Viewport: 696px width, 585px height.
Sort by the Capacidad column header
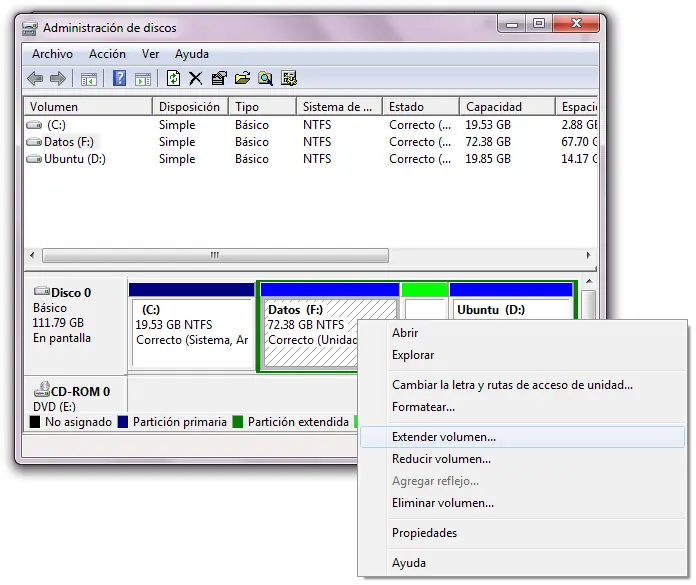(507, 107)
